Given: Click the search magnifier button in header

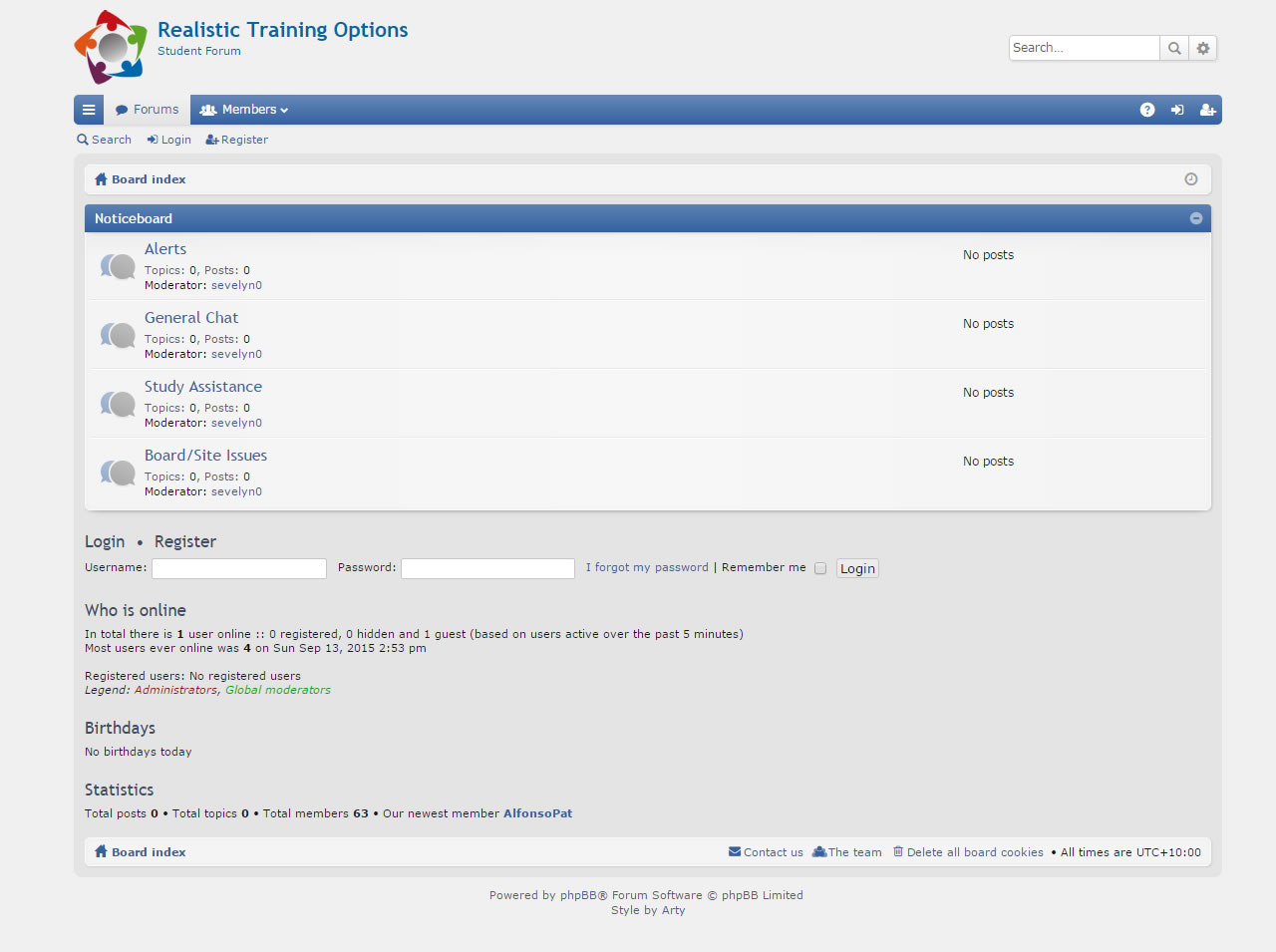Looking at the screenshot, I should (x=1174, y=48).
